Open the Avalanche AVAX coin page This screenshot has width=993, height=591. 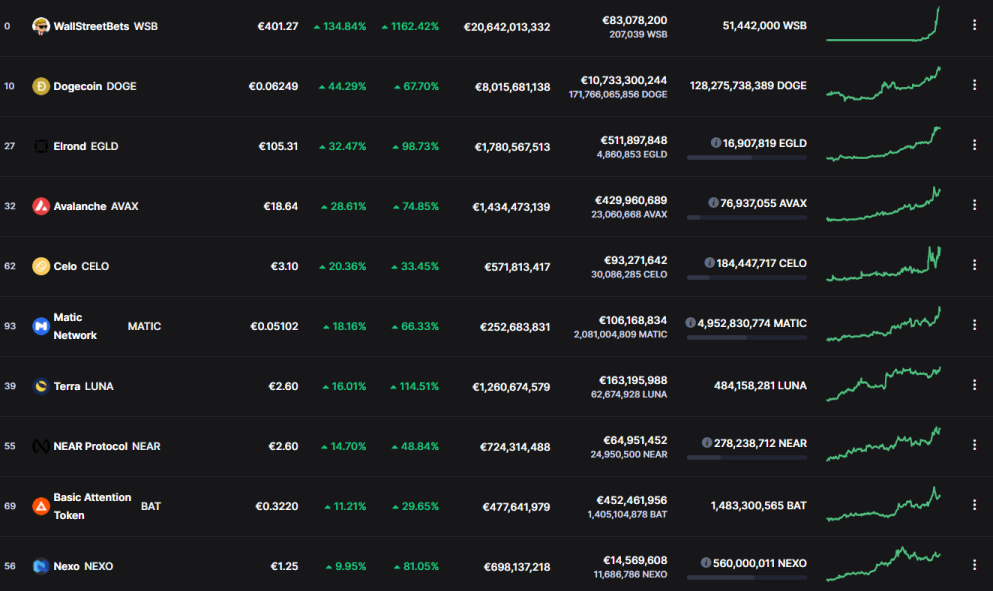pos(96,206)
